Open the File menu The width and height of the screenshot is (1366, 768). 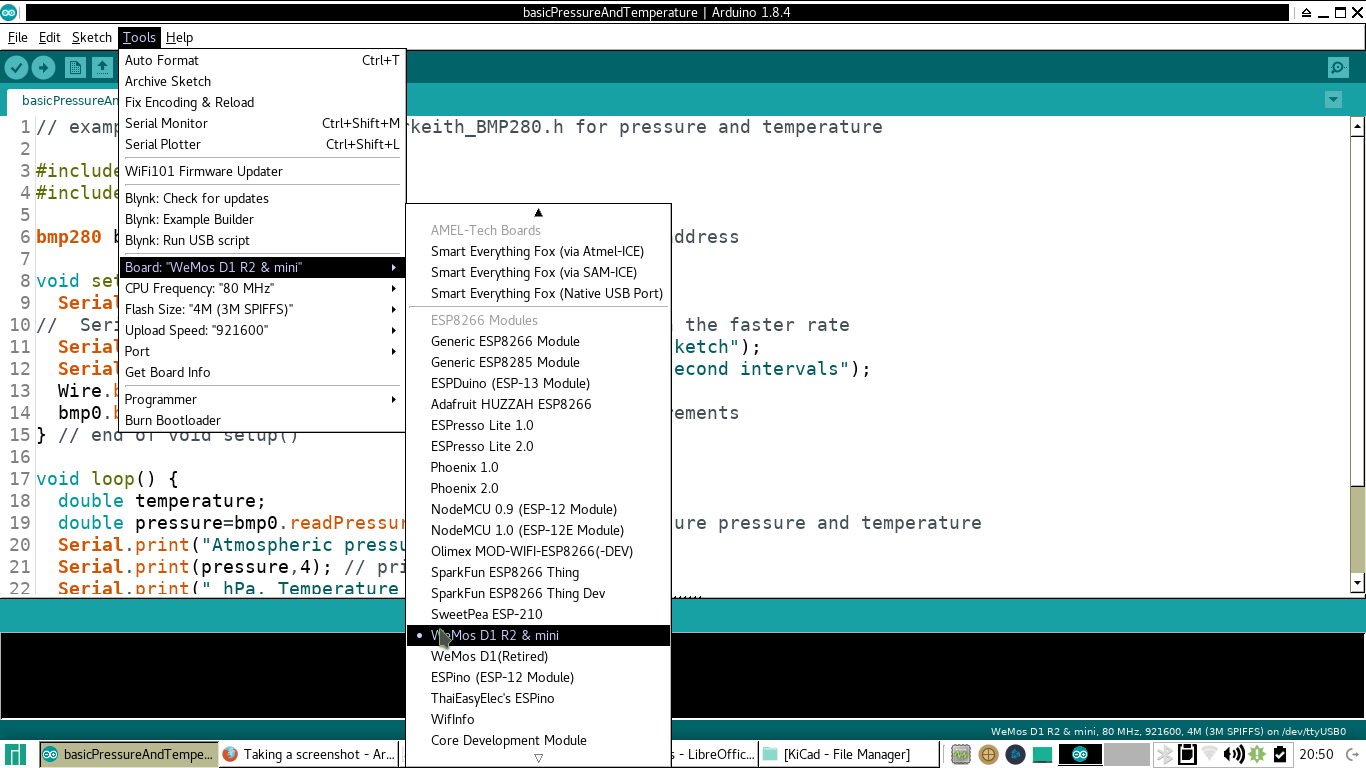click(18, 37)
